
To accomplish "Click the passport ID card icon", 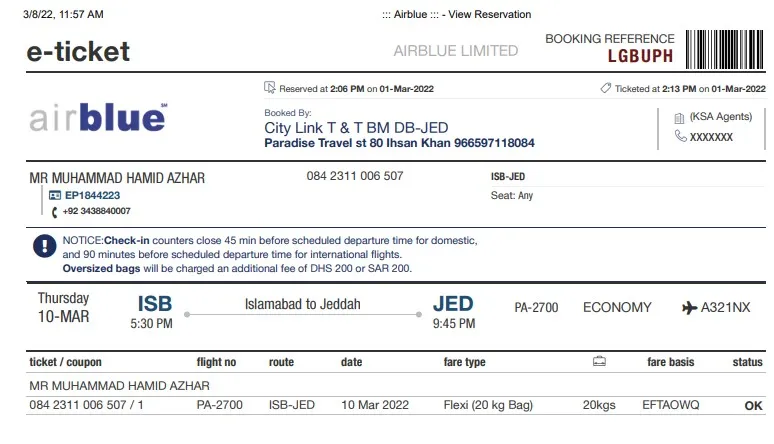I will 54,196.
